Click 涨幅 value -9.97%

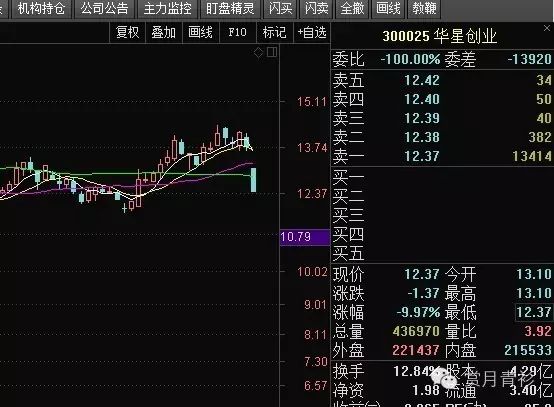418,312
